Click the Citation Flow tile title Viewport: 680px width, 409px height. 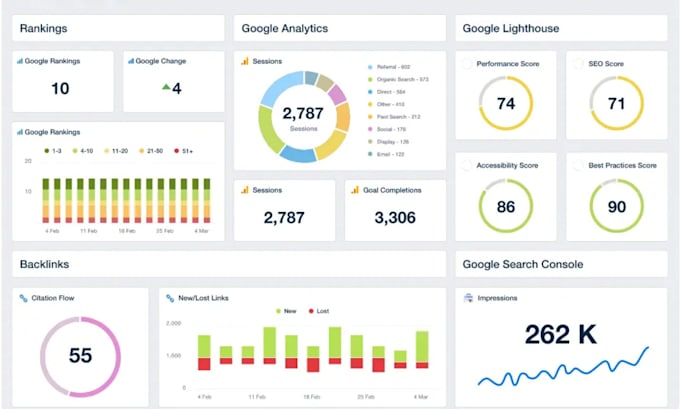click(52, 298)
